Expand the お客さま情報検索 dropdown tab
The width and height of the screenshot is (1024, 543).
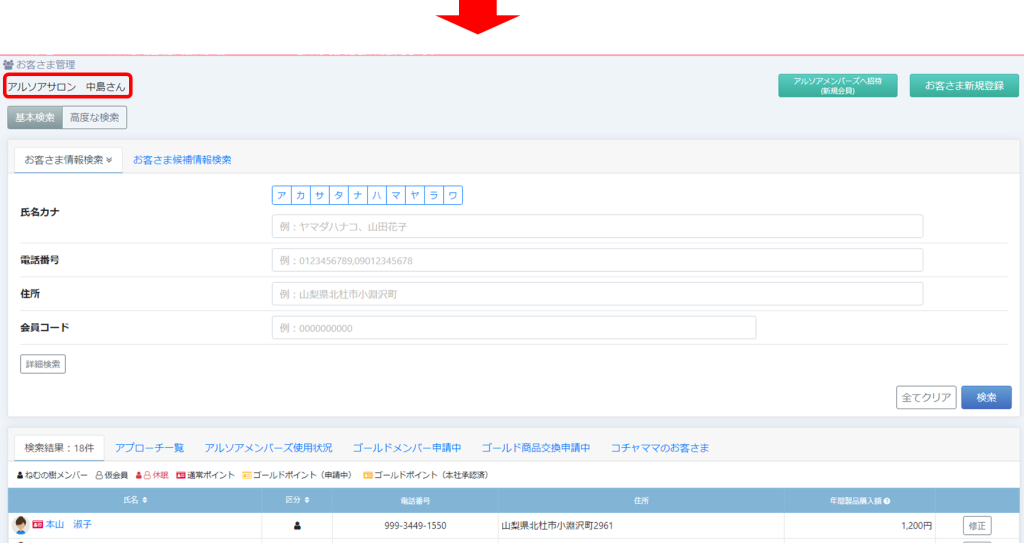[68, 159]
